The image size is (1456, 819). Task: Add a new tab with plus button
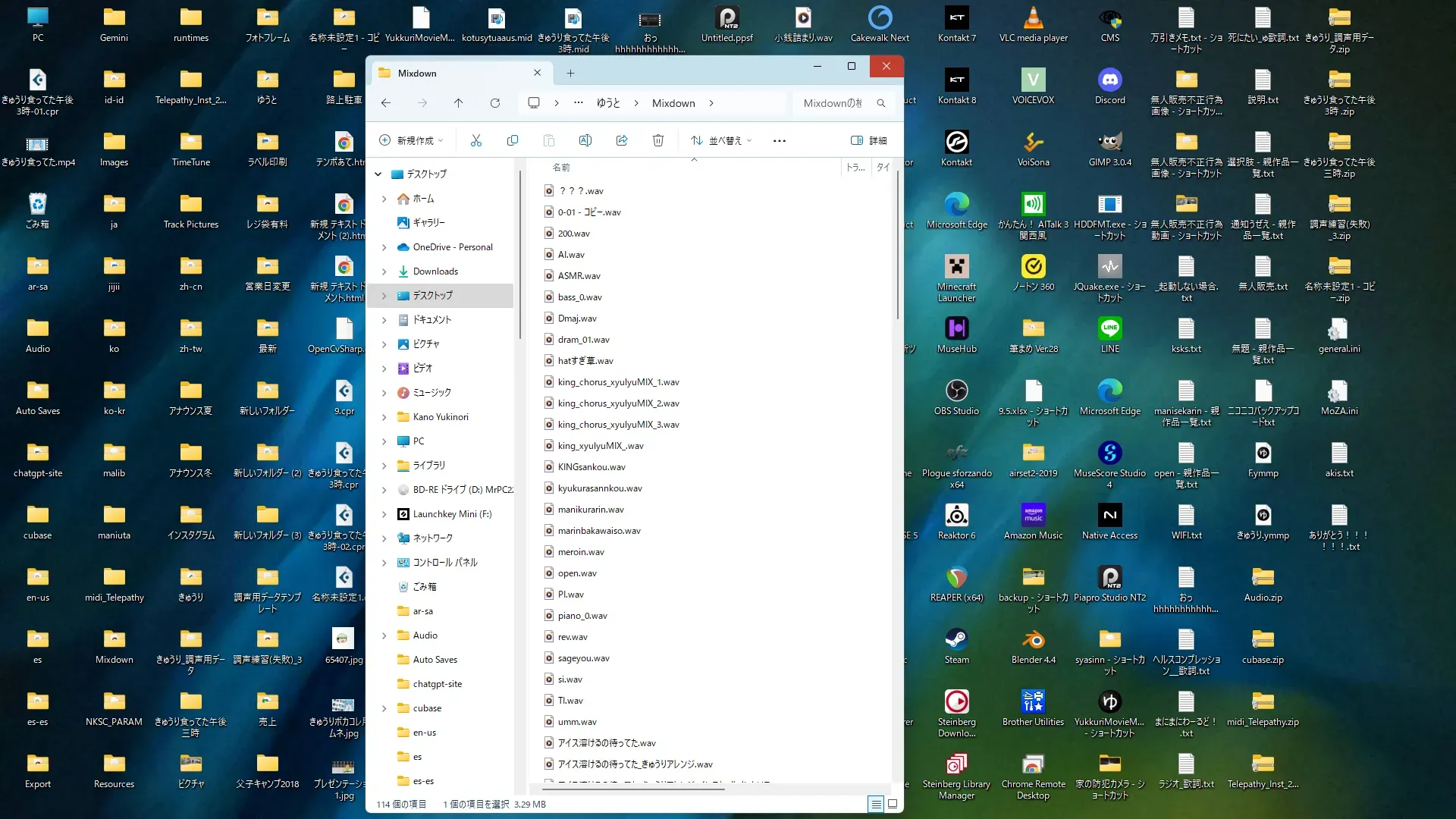coord(570,74)
